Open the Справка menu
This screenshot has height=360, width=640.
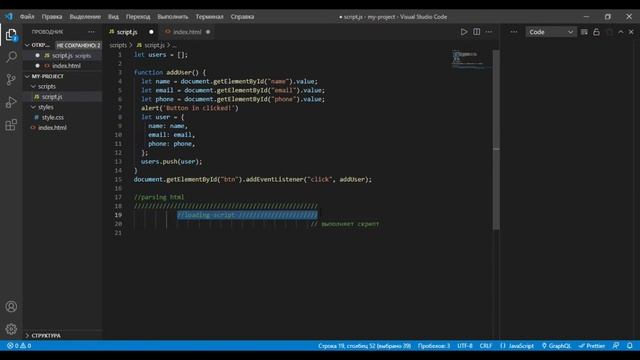242,17
